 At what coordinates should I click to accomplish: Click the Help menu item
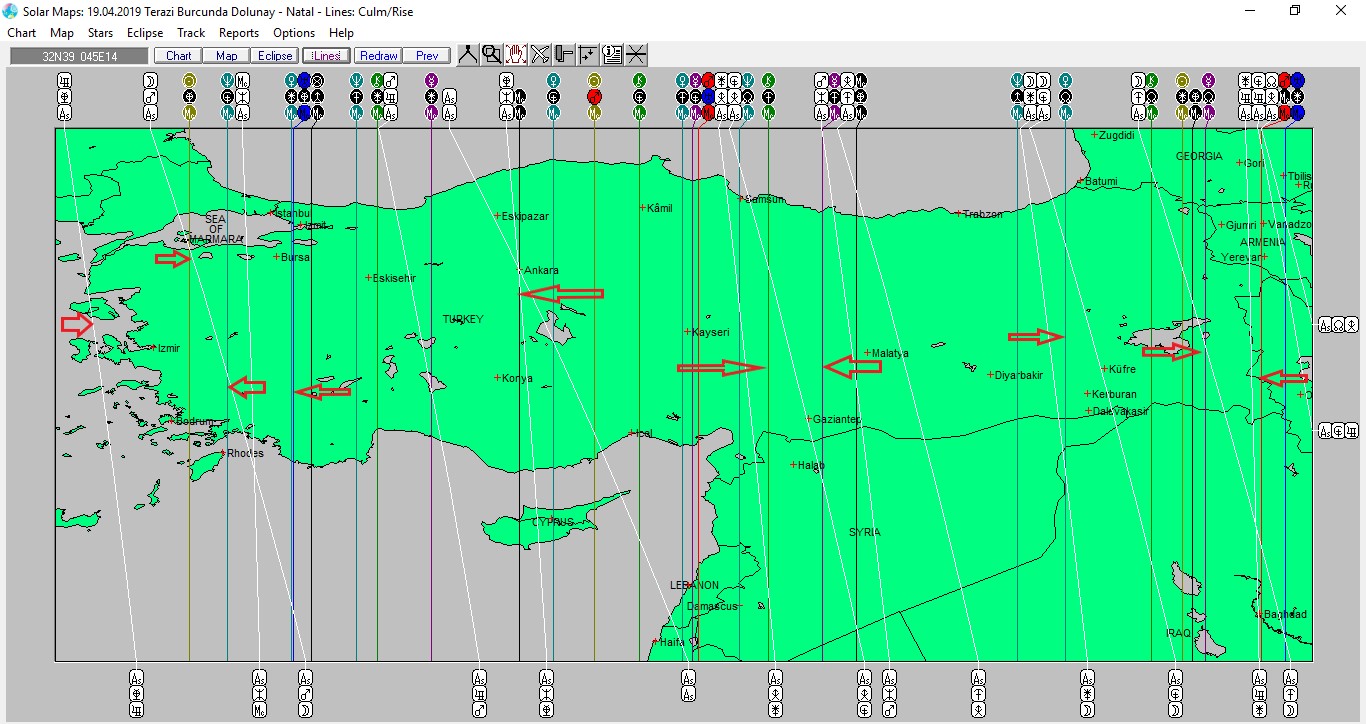[341, 33]
